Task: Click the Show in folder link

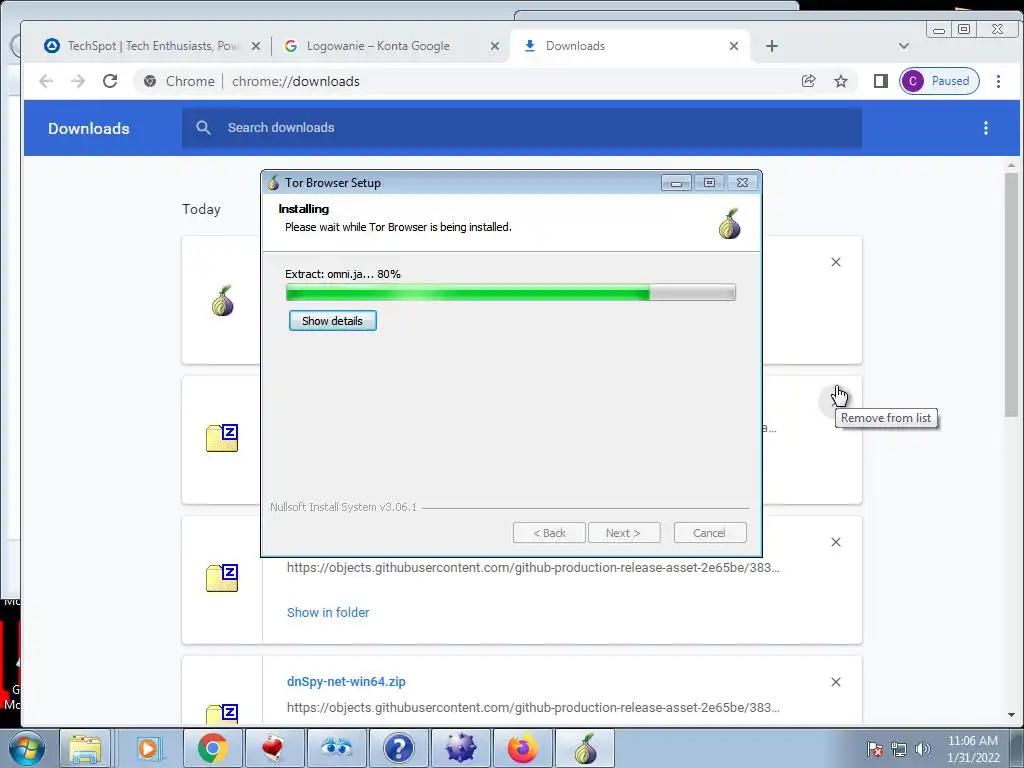Action: point(328,613)
